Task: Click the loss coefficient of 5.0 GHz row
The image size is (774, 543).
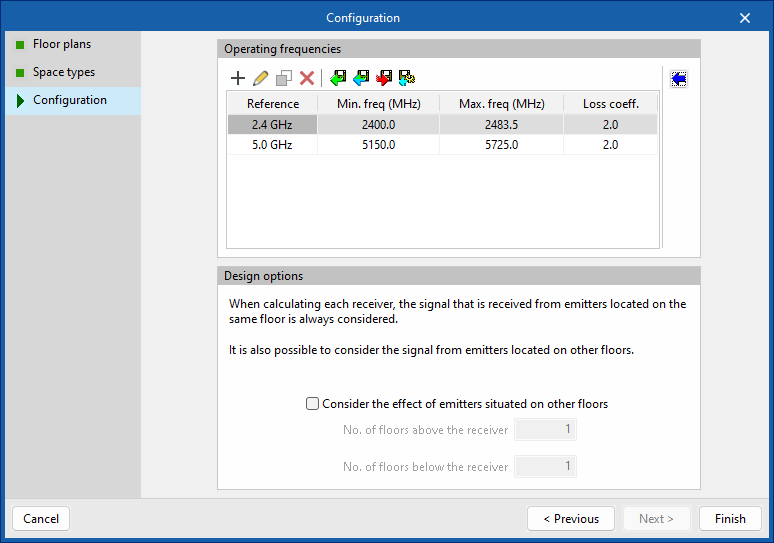Action: click(x=611, y=145)
